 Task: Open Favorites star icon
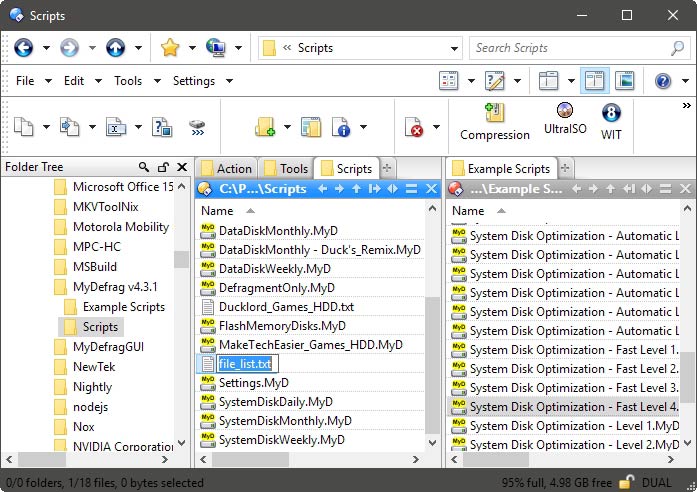pyautogui.click(x=170, y=48)
